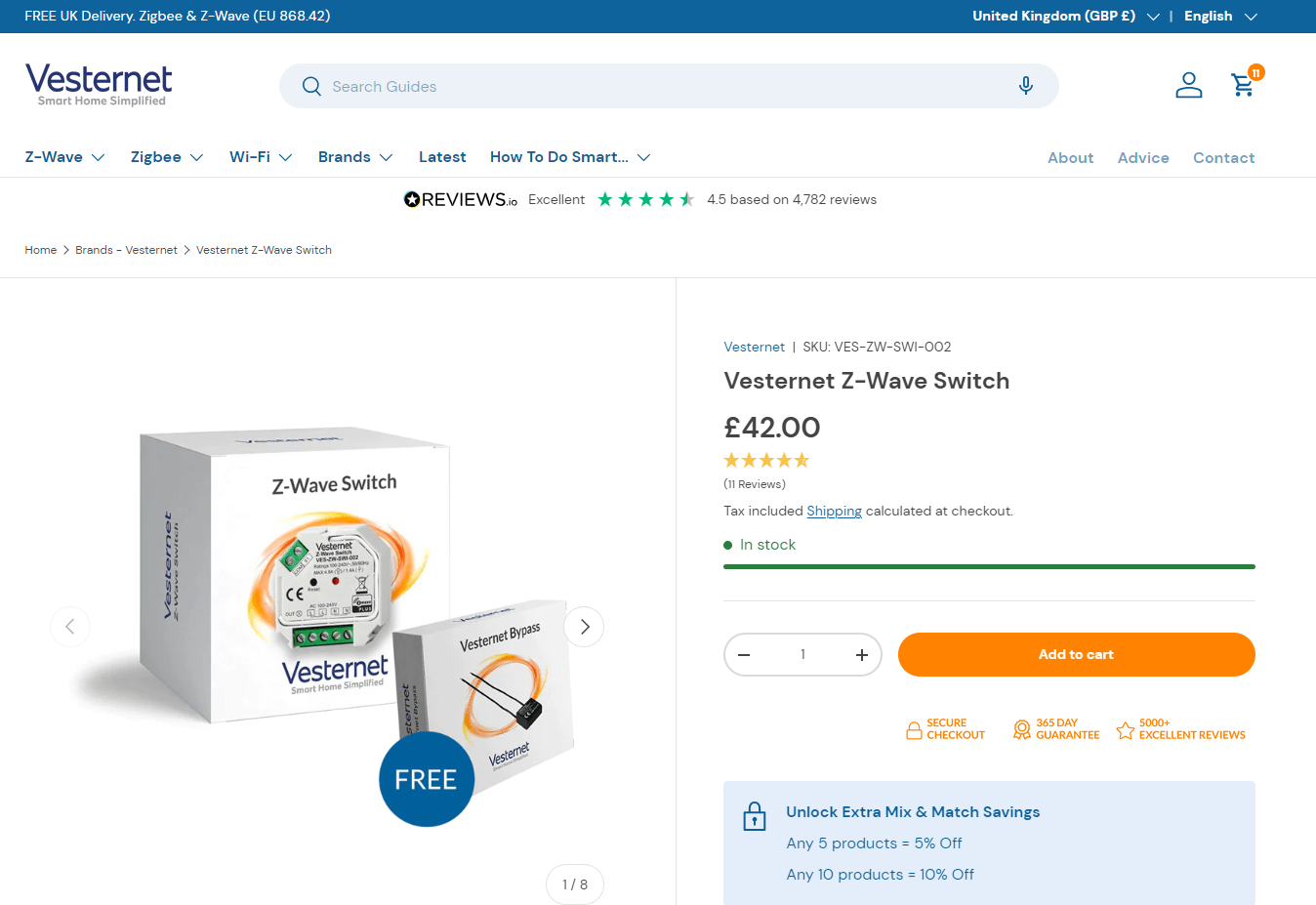Click the 365 Day Guarantee icon
Image resolution: width=1316 pixels, height=905 pixels.
pos(1021,728)
